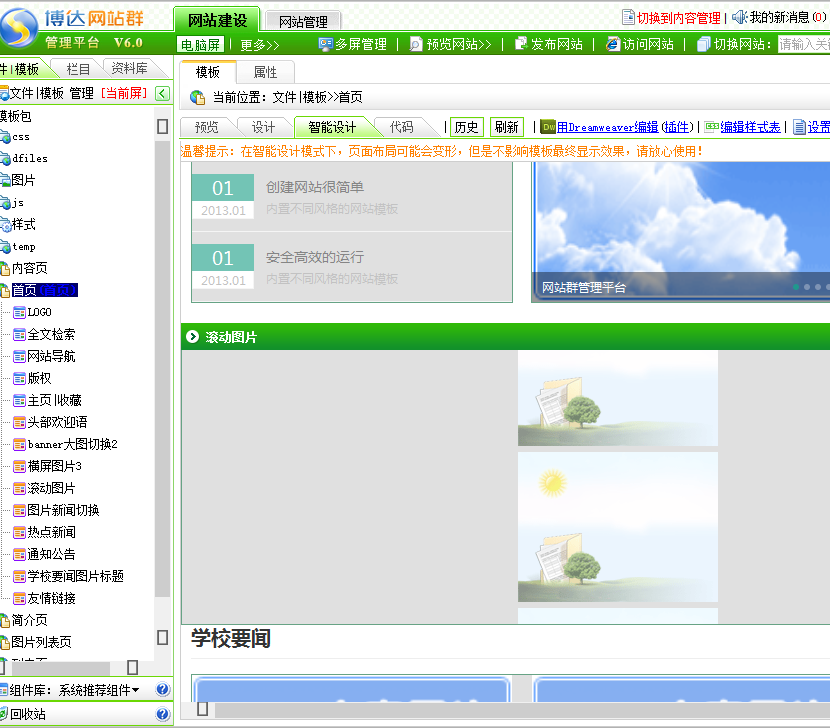
Task: Click the 我的新消息 speaker icon
Action: tap(740, 17)
